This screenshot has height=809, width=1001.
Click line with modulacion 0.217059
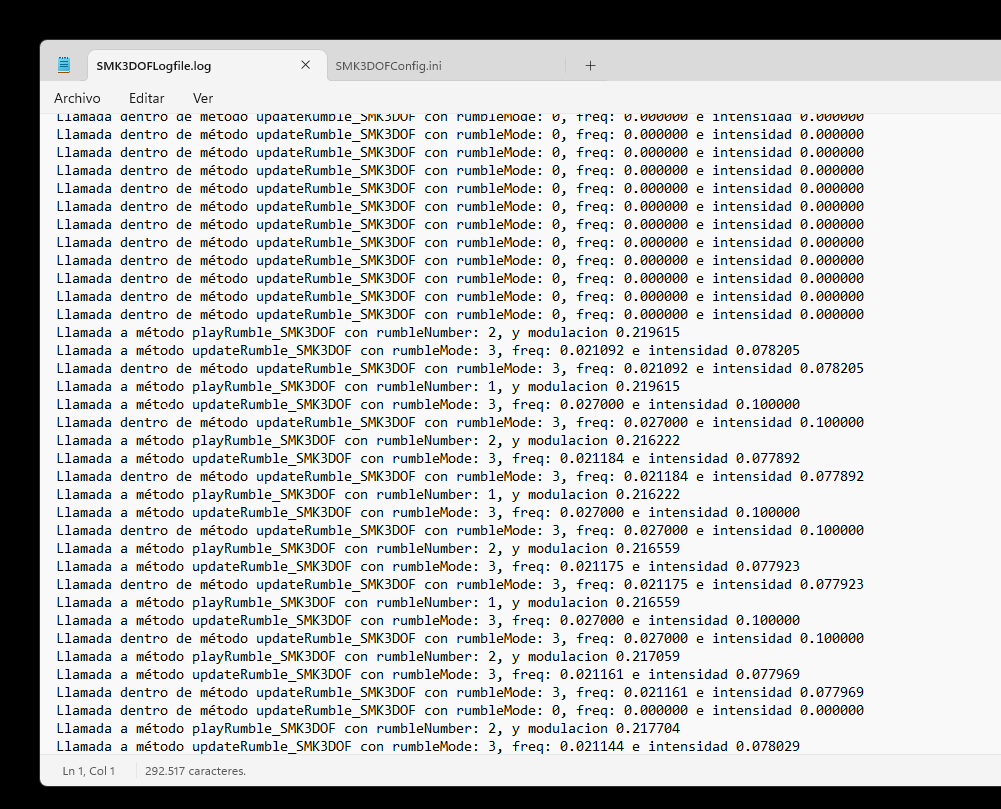tap(368, 656)
